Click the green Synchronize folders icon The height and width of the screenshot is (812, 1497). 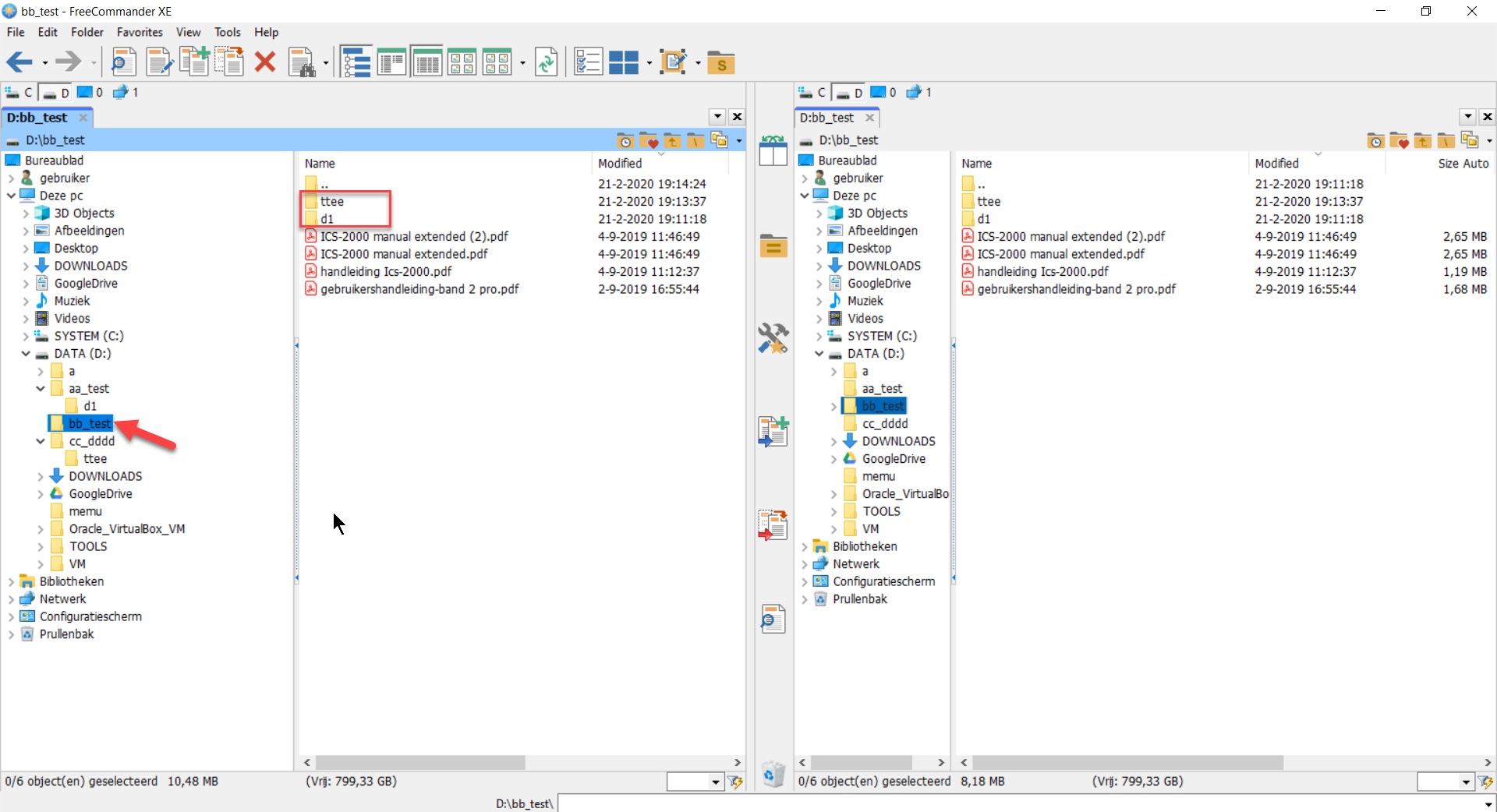(547, 62)
